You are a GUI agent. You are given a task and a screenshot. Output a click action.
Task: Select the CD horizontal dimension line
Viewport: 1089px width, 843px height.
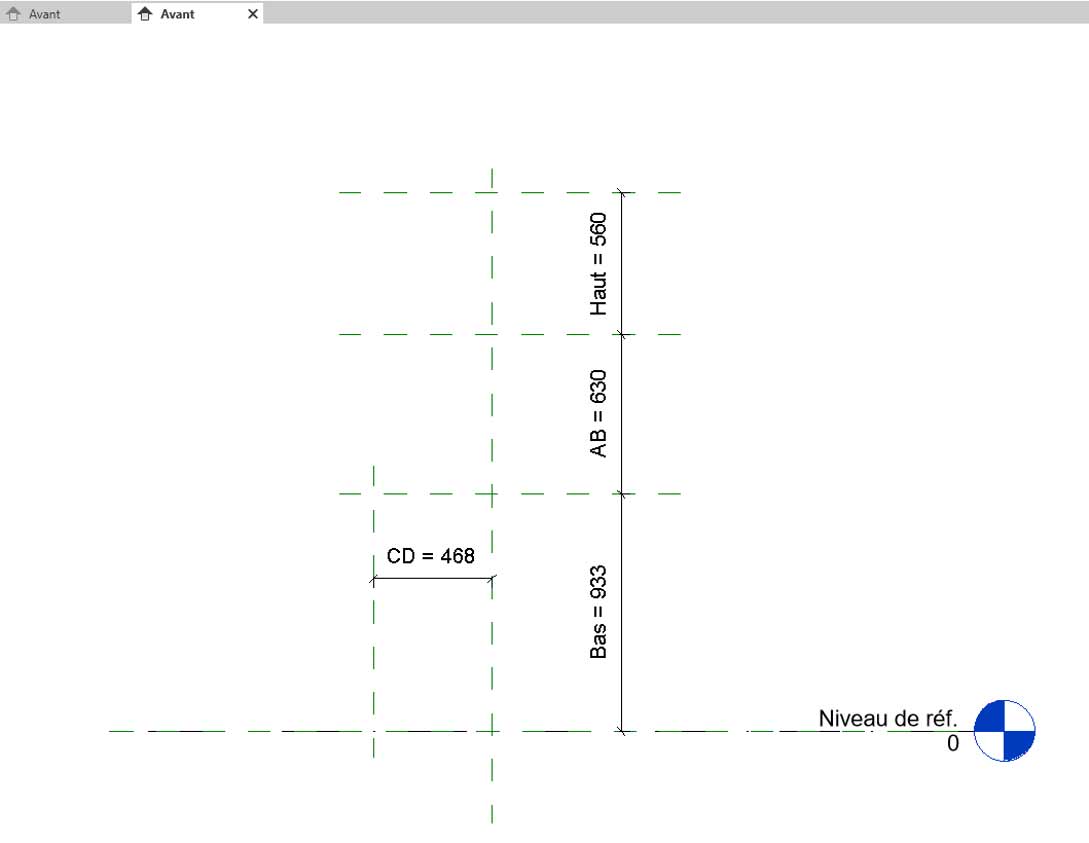[x=433, y=578]
